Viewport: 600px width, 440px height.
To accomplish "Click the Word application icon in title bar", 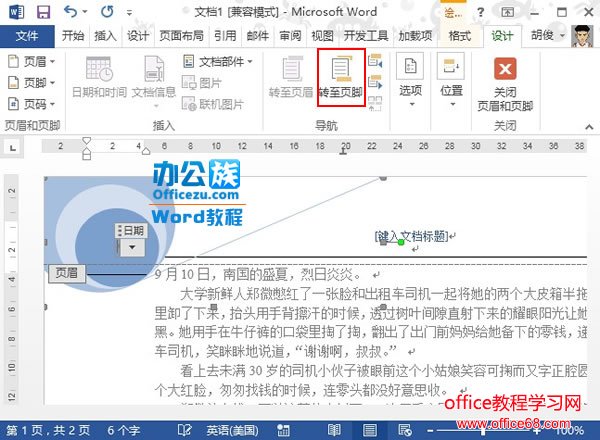I will [x=16, y=12].
